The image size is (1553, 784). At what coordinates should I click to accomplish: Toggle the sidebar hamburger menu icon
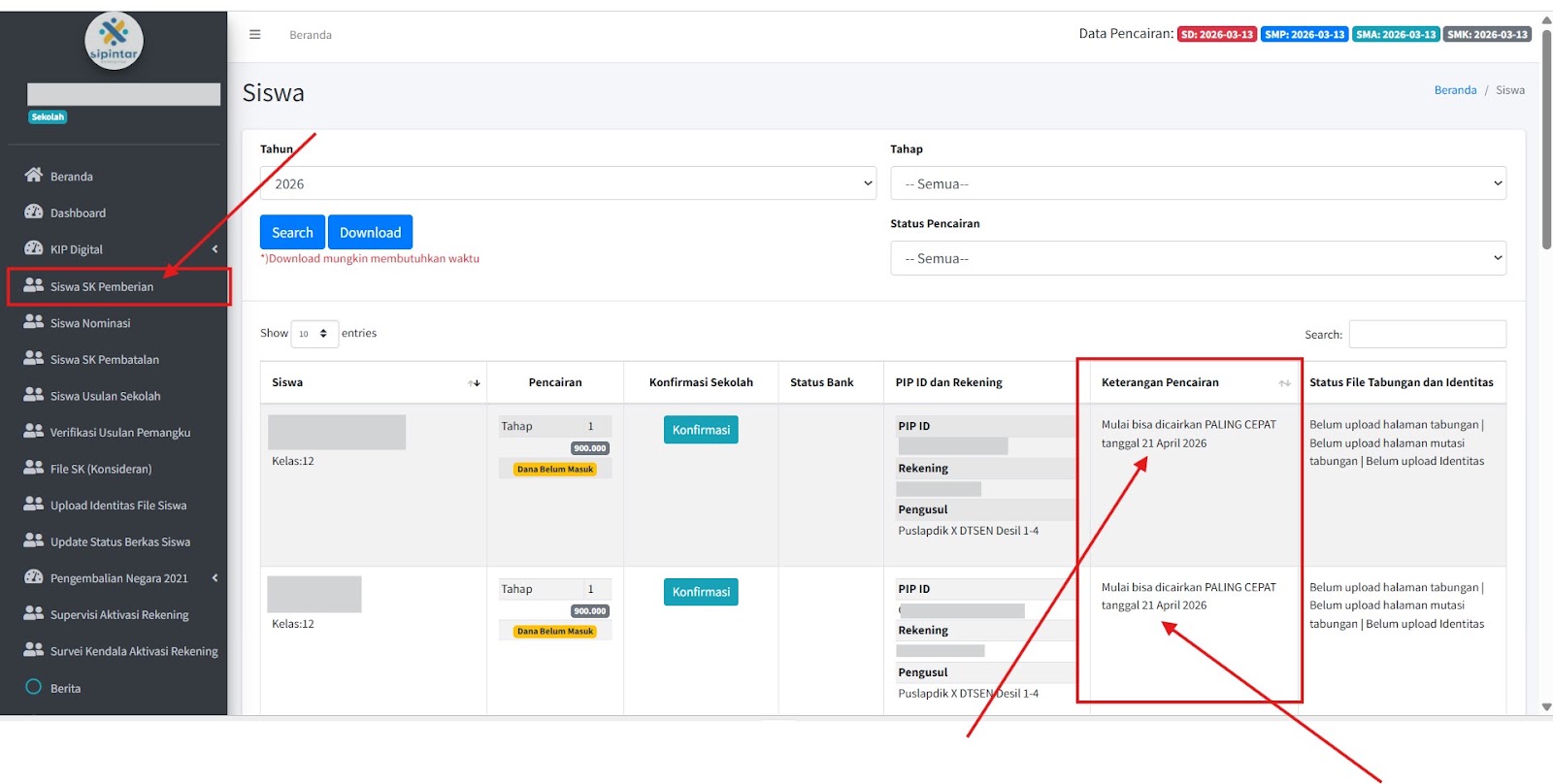[x=255, y=34]
